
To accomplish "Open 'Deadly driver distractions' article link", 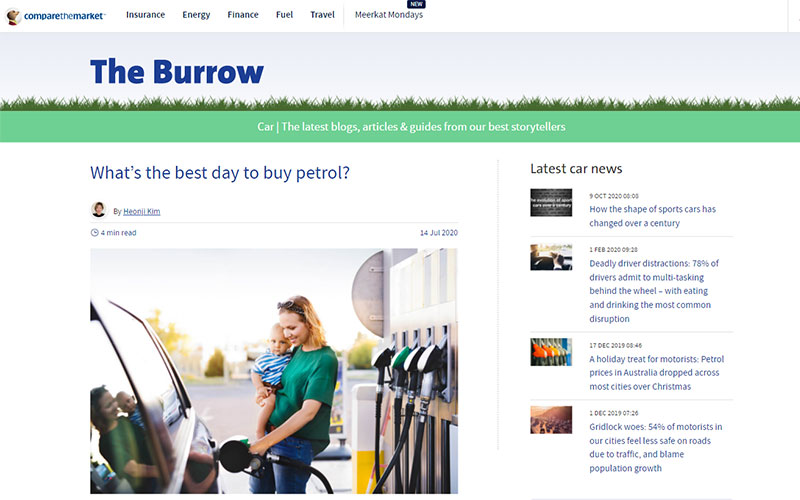I will 654,291.
